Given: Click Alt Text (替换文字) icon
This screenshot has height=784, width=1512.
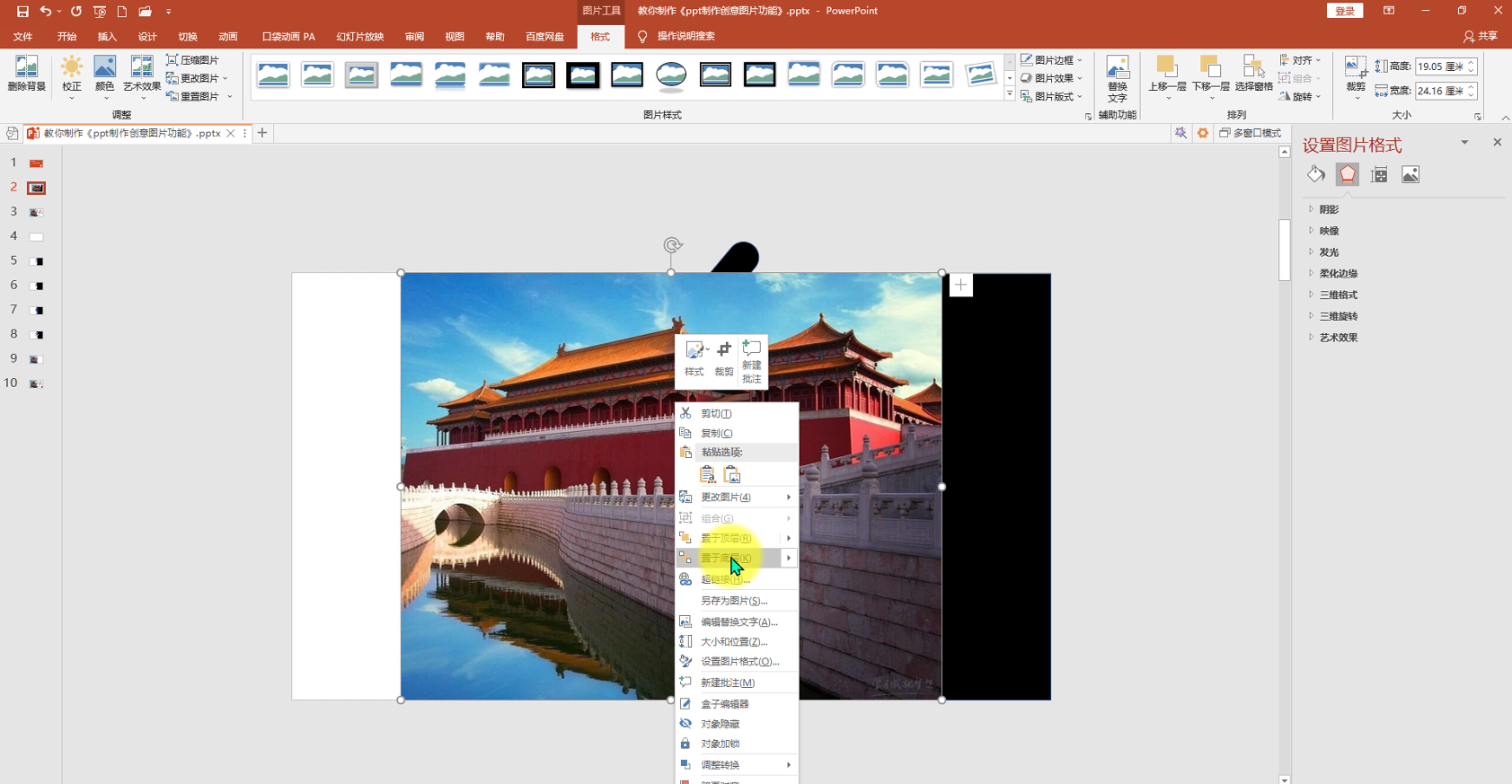Looking at the screenshot, I should (1117, 79).
